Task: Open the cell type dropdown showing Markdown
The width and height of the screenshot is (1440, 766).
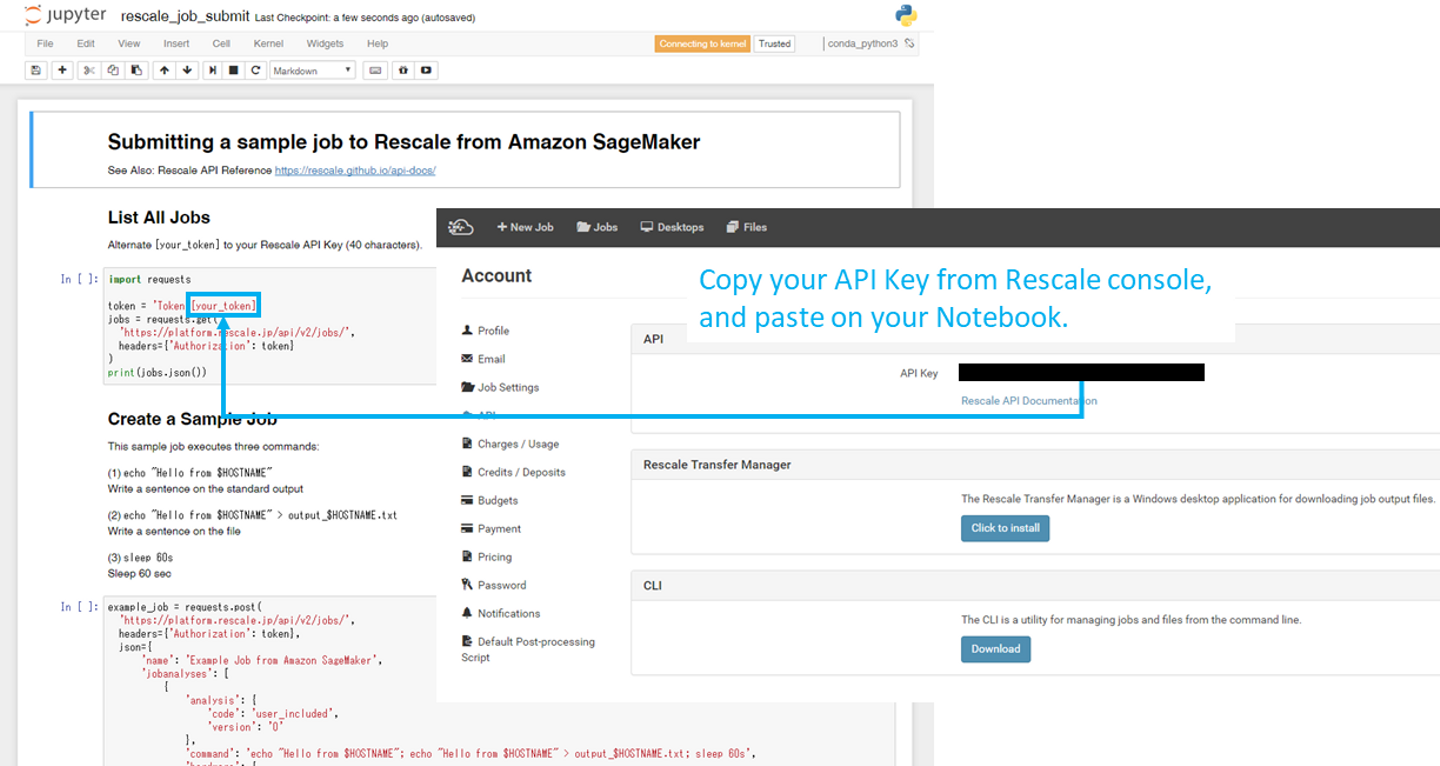Action: click(313, 70)
